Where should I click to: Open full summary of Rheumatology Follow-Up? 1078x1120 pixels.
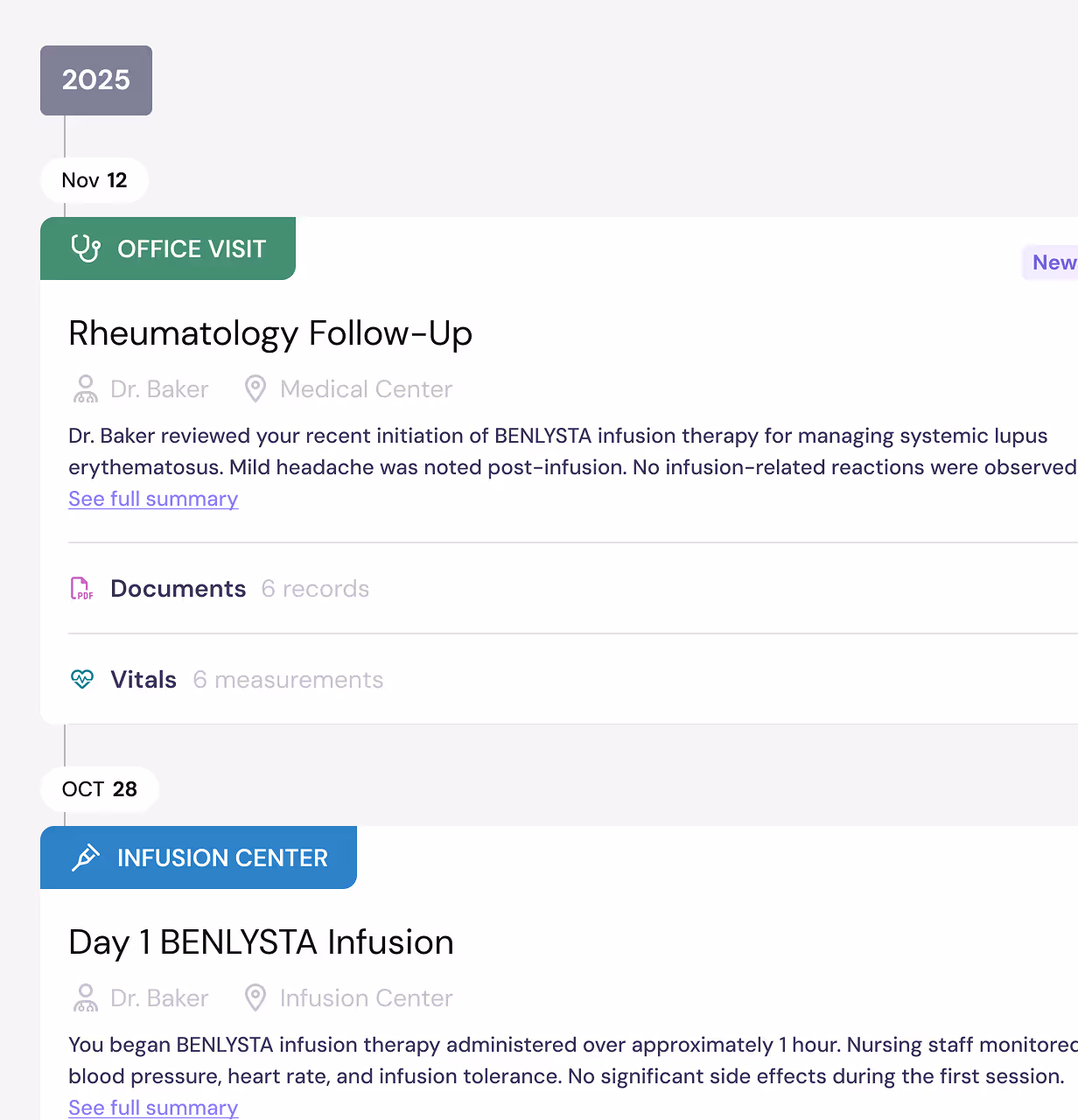153,498
